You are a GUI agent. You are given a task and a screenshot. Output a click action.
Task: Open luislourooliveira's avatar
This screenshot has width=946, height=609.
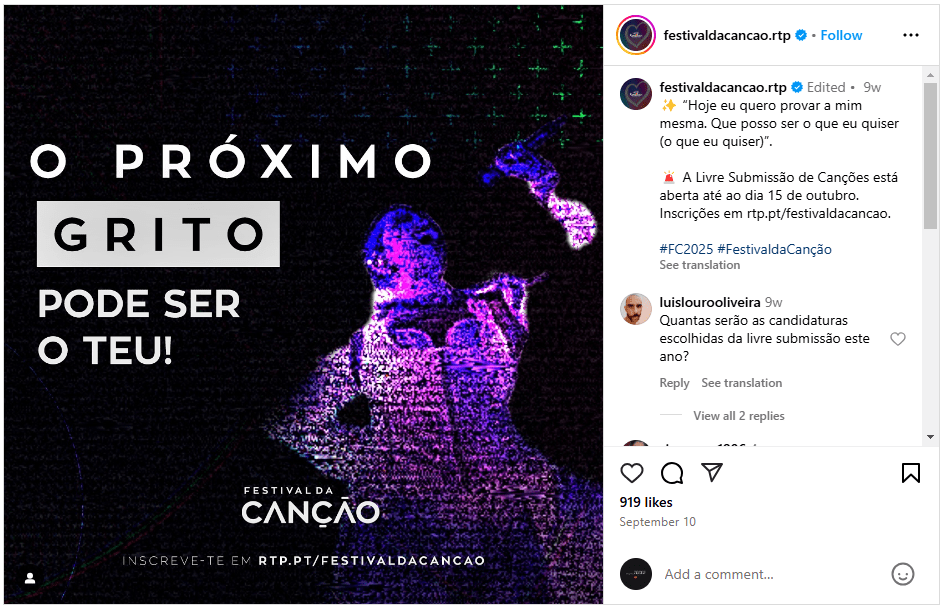tap(636, 309)
